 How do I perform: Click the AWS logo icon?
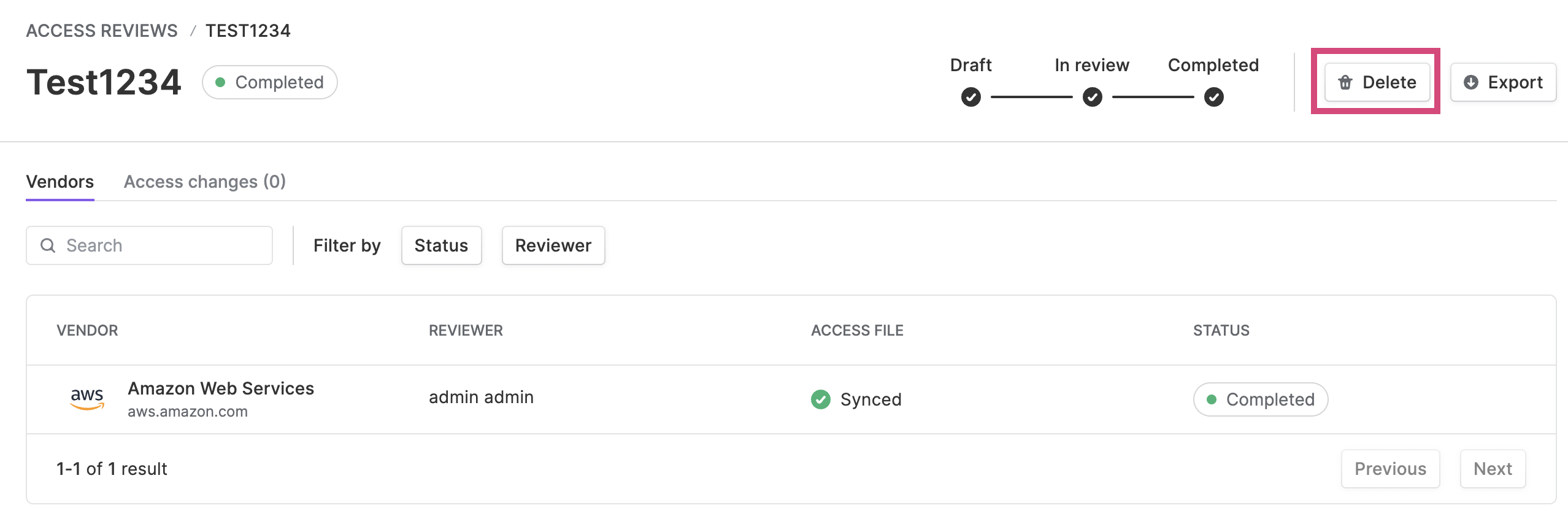[87, 399]
